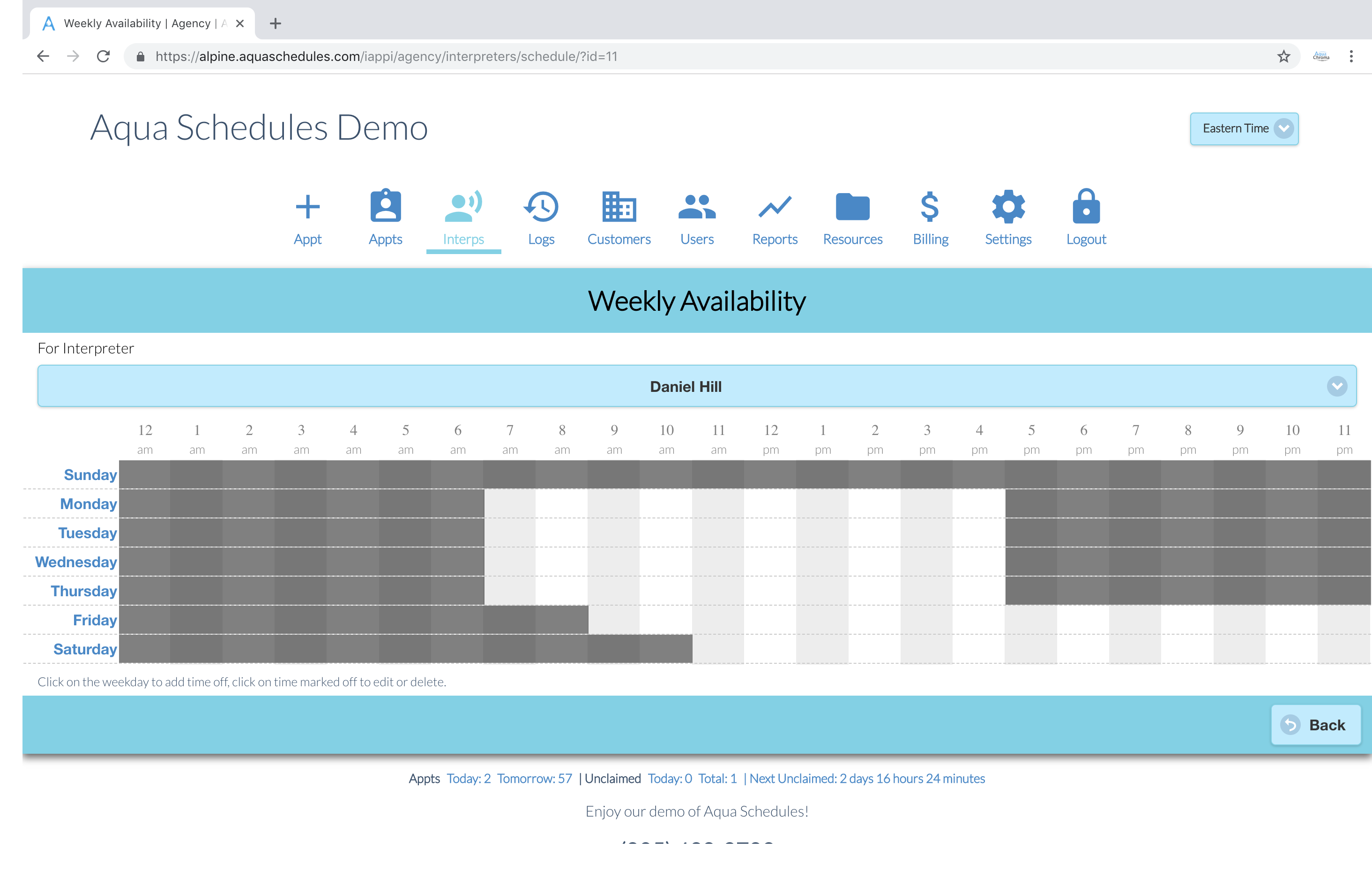Image resolution: width=1372 pixels, height=870 pixels.
Task: Open the Logs history clock icon
Action: click(541, 206)
